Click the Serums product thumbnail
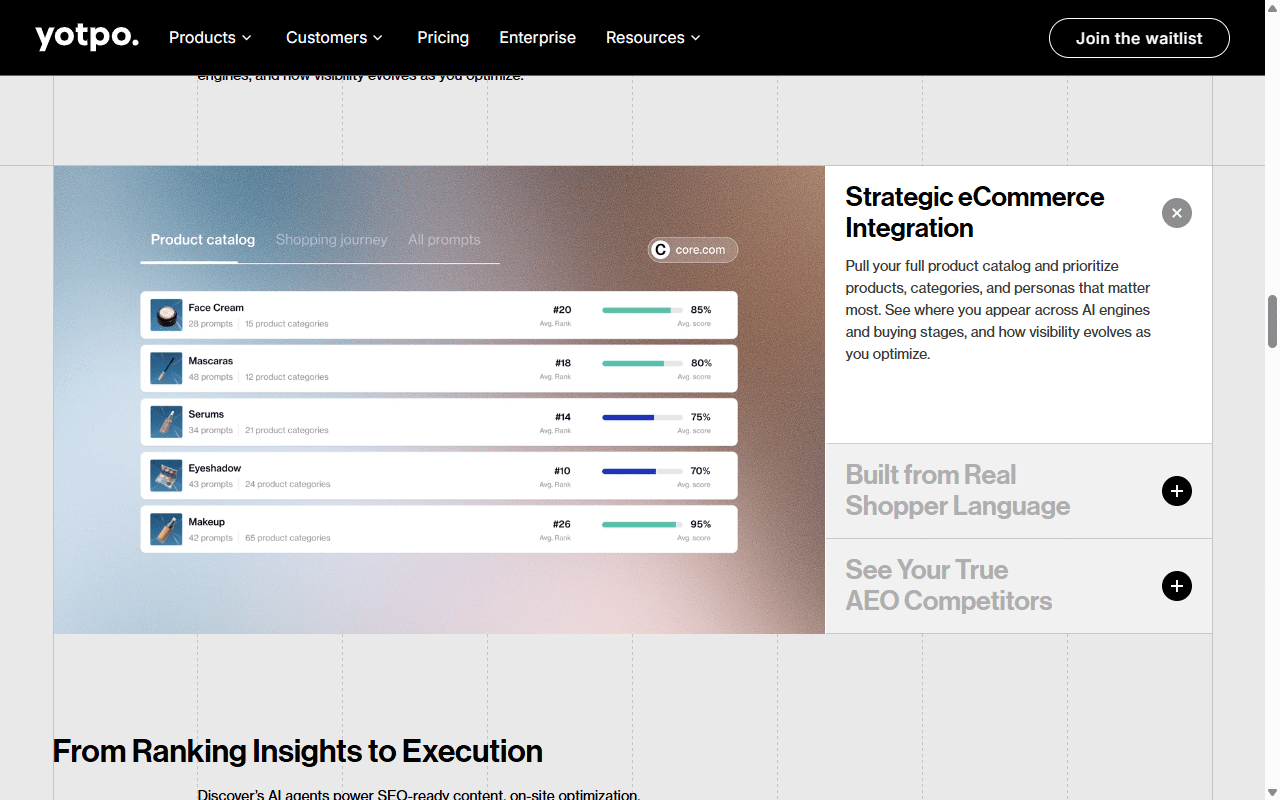This screenshot has height=800, width=1280. 166,422
